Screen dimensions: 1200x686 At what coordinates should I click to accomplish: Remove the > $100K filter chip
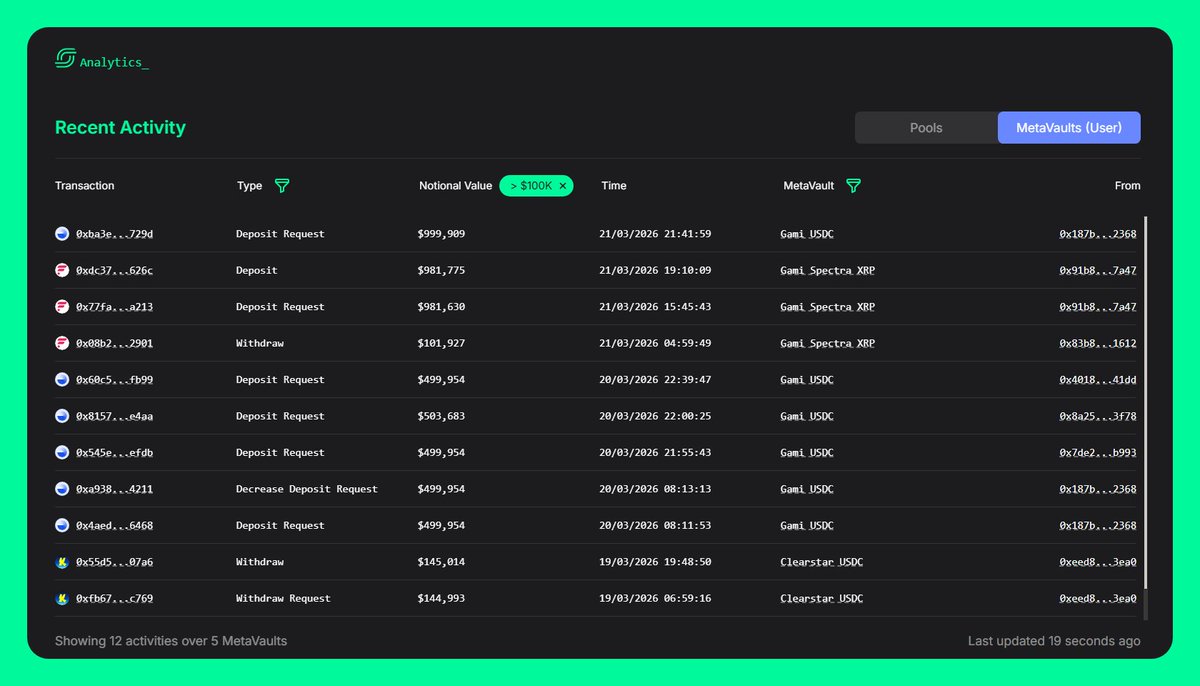(x=563, y=186)
